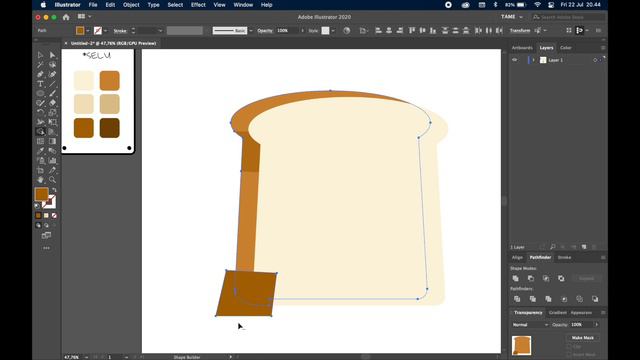Select the Line Segment tool

[x=52, y=84]
